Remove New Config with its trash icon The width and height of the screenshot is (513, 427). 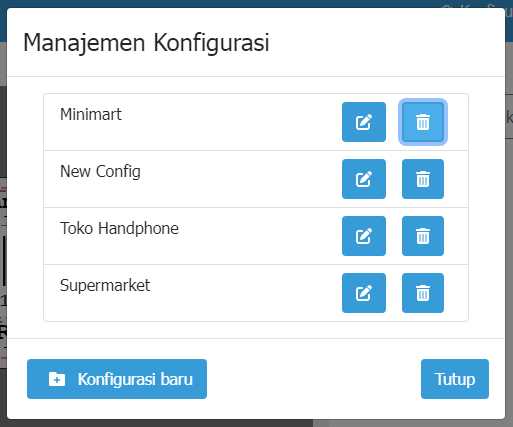pyautogui.click(x=423, y=179)
